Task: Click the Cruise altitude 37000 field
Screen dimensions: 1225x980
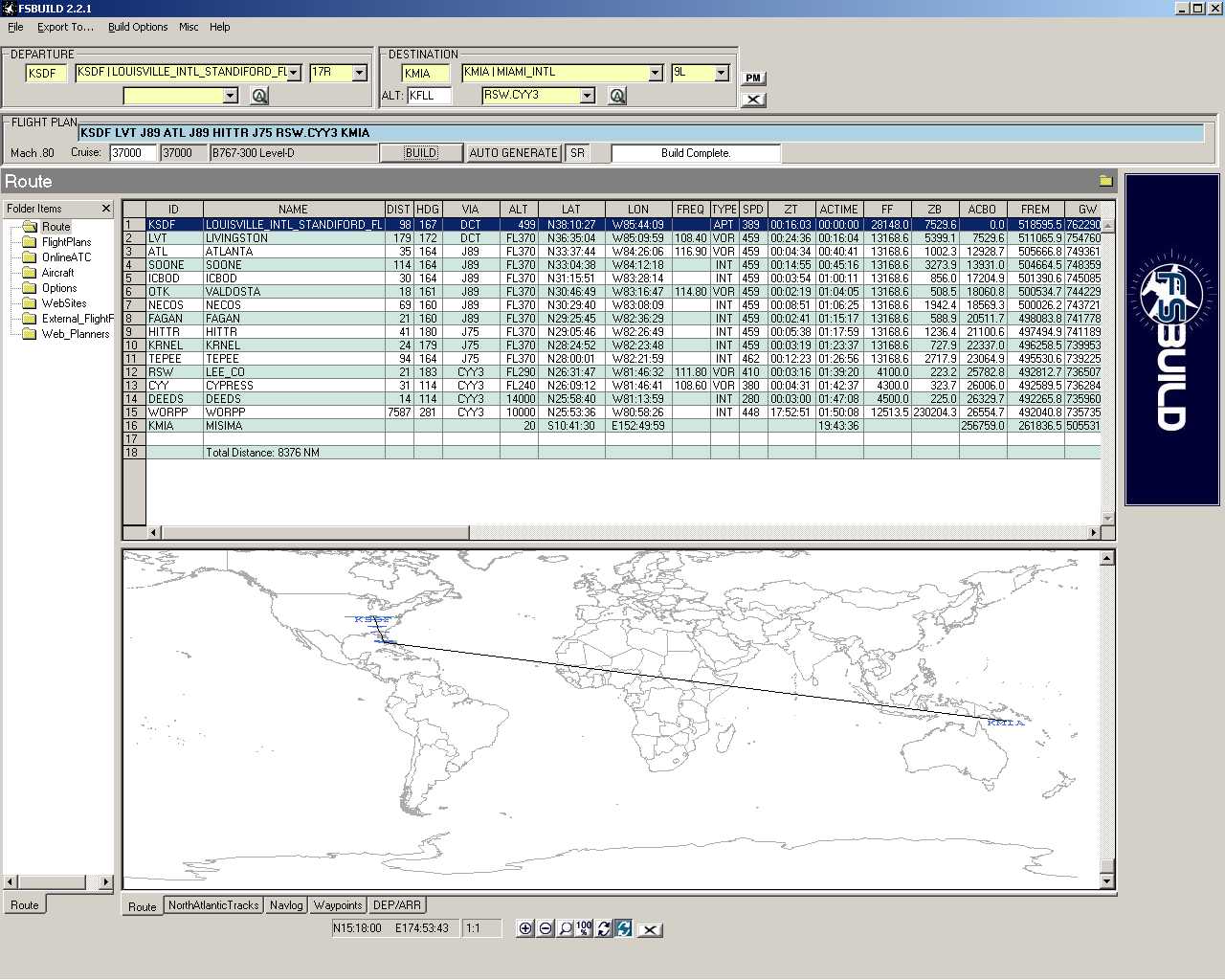Action: (133, 153)
